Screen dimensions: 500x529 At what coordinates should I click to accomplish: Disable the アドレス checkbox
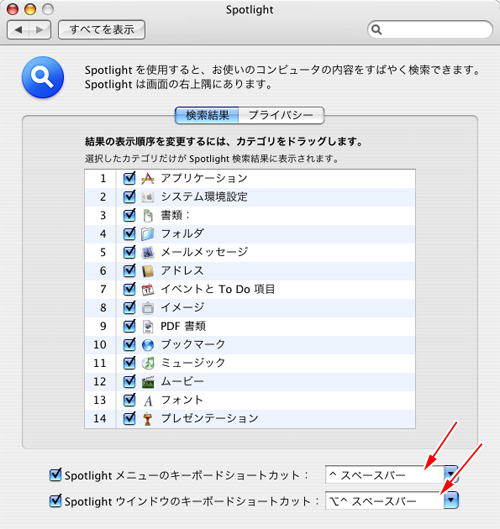[129, 271]
